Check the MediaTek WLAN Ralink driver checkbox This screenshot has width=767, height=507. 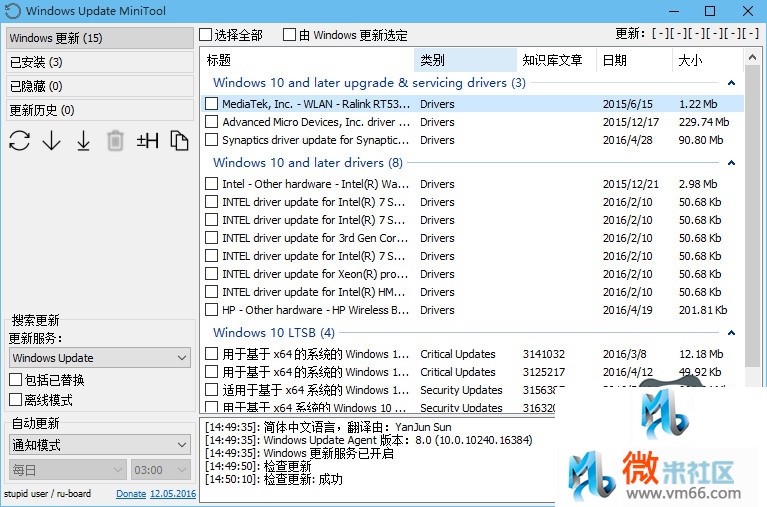tap(211, 104)
